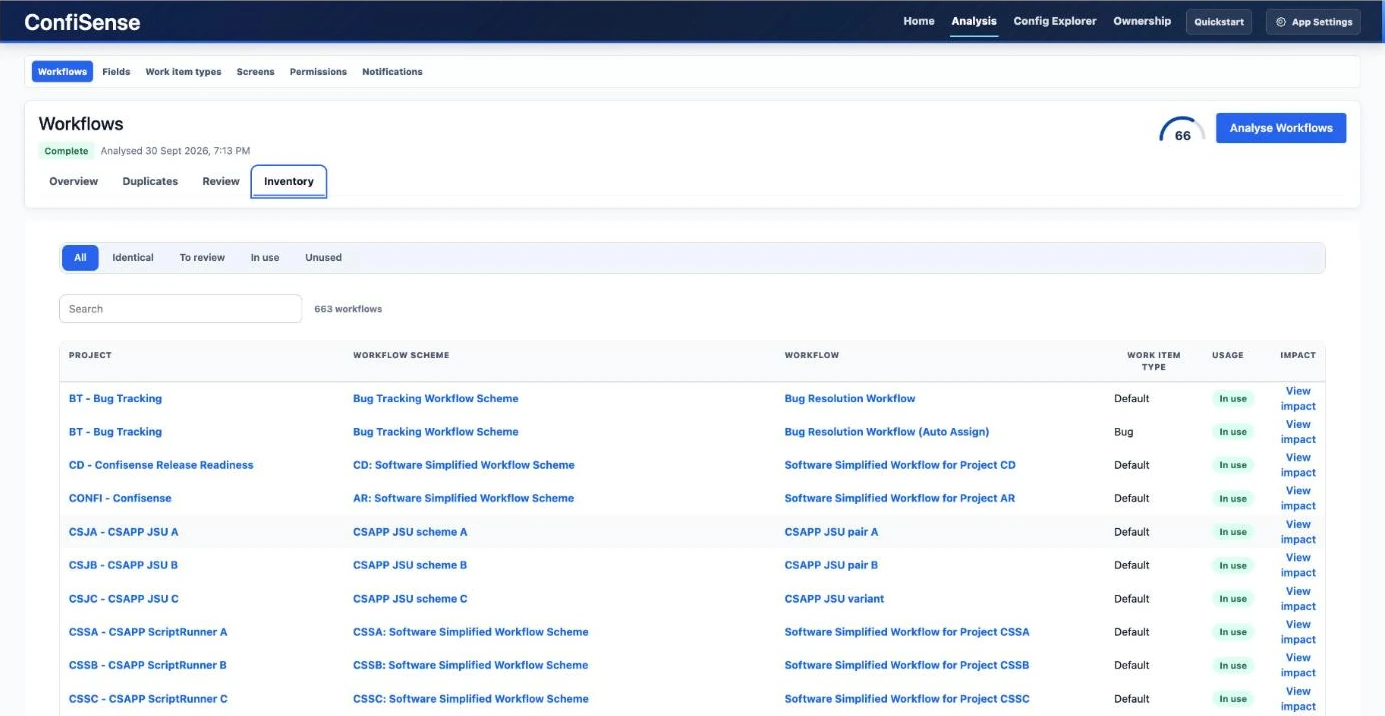Viewport: 1385px width, 716px height.
Task: Open the Review sub-tab
Action: [221, 181]
